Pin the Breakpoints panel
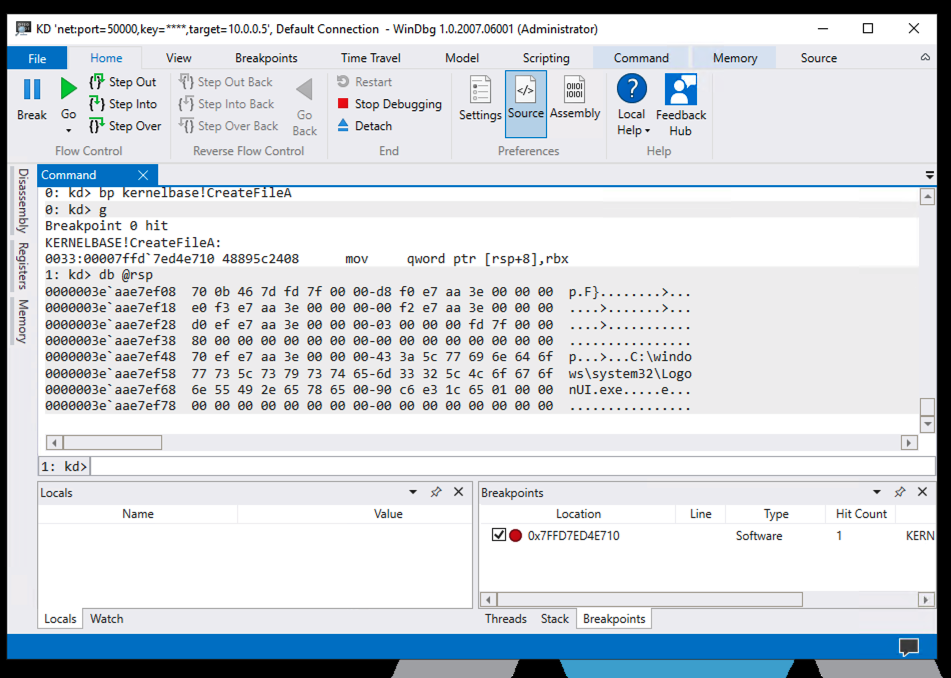 900,492
